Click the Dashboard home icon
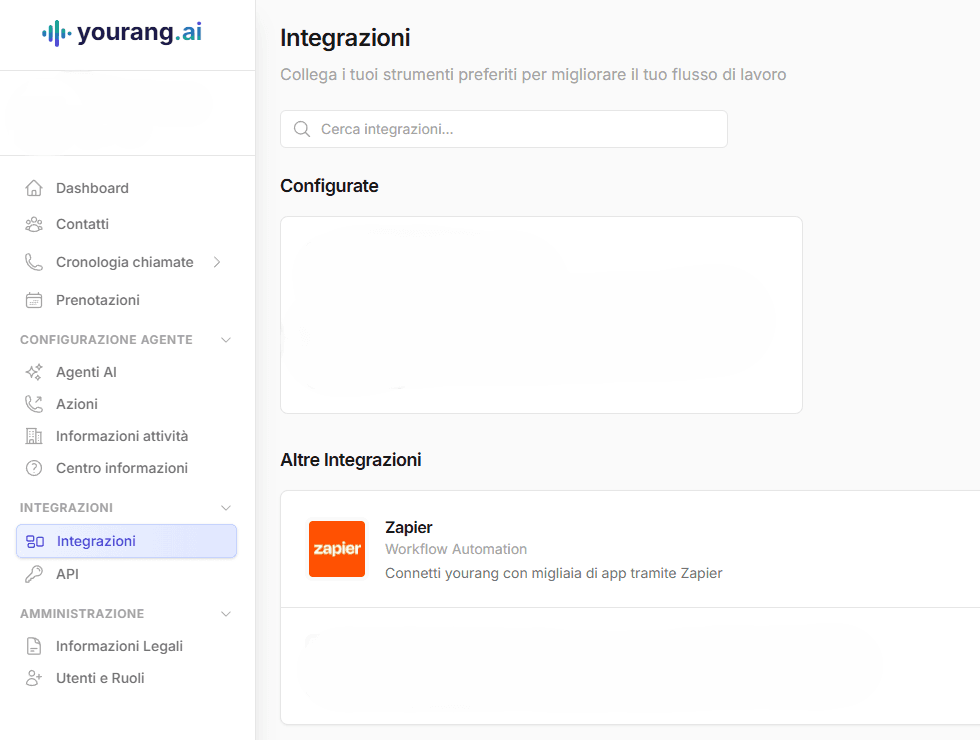Viewport: 980px width, 740px height. [34, 188]
